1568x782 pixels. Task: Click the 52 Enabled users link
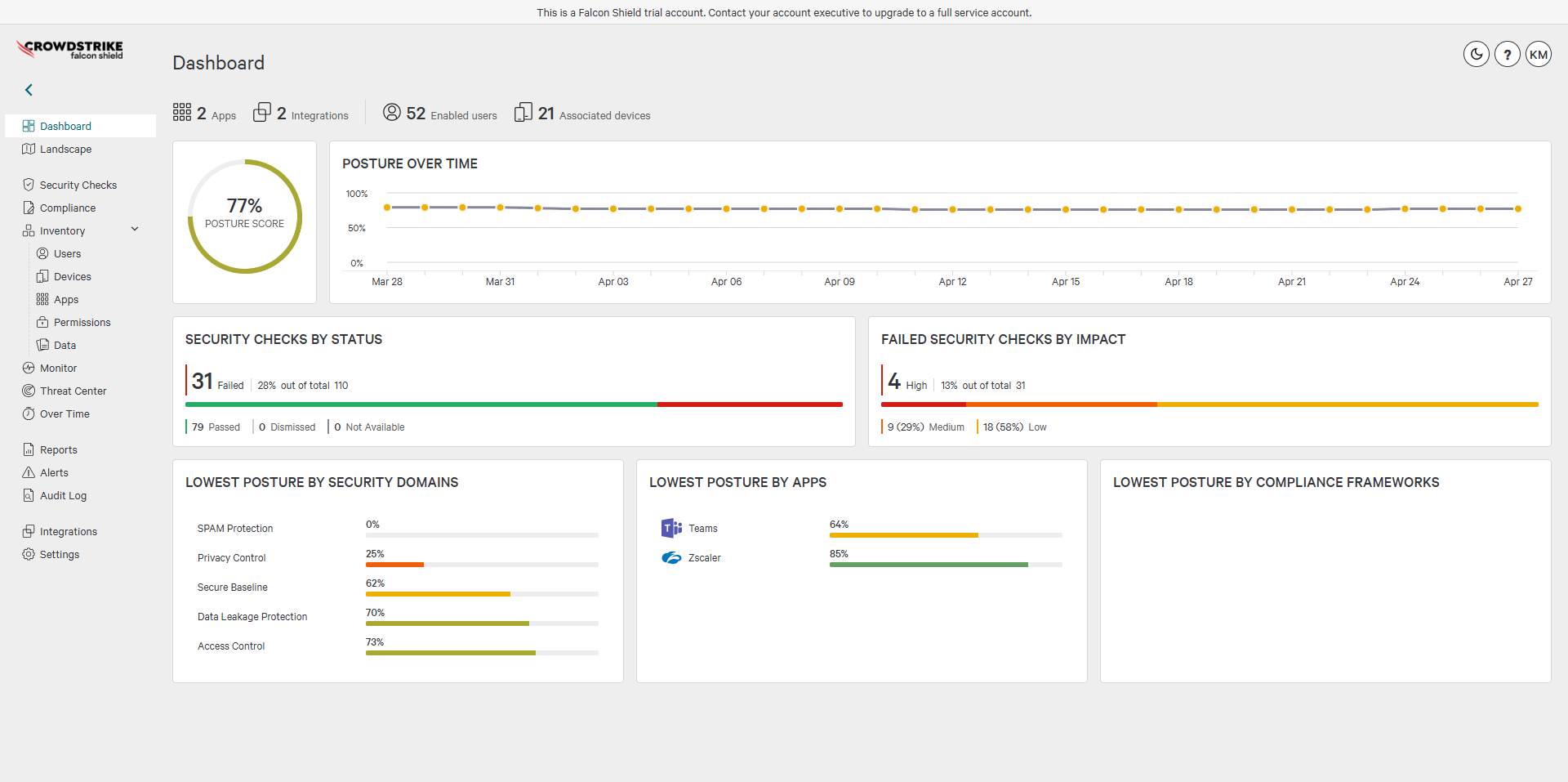439,114
